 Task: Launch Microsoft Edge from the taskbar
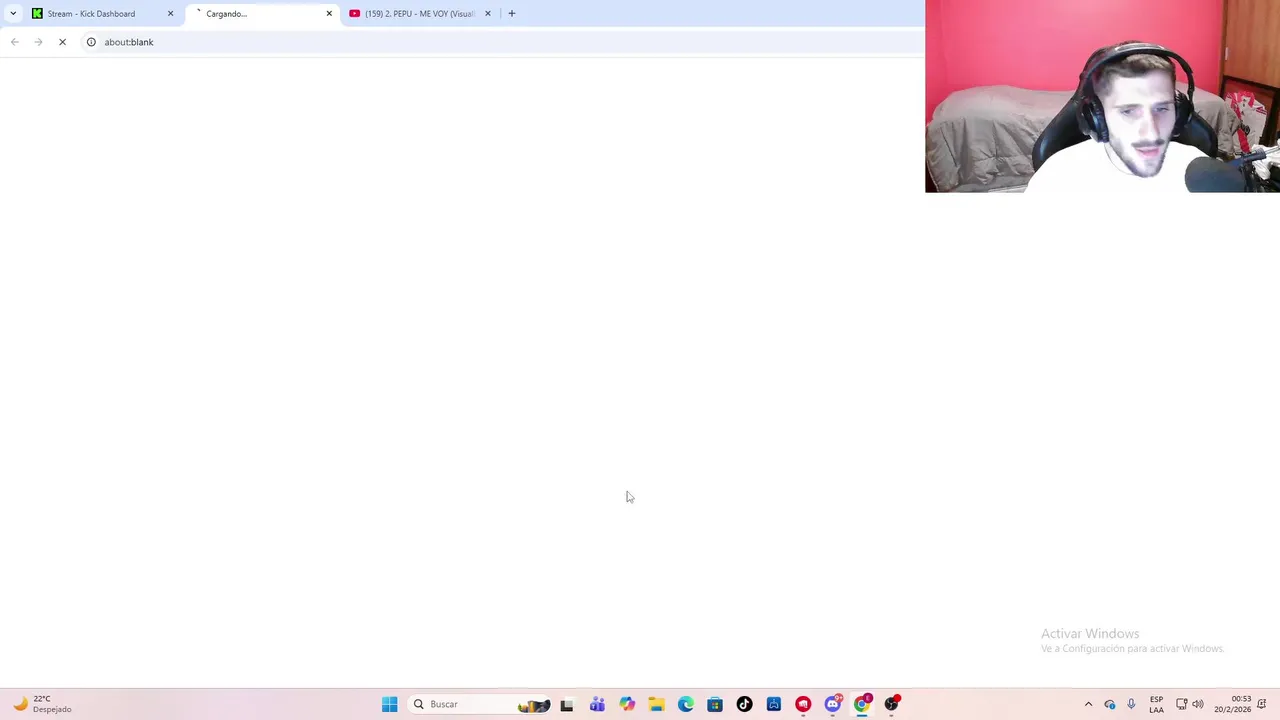pos(686,704)
